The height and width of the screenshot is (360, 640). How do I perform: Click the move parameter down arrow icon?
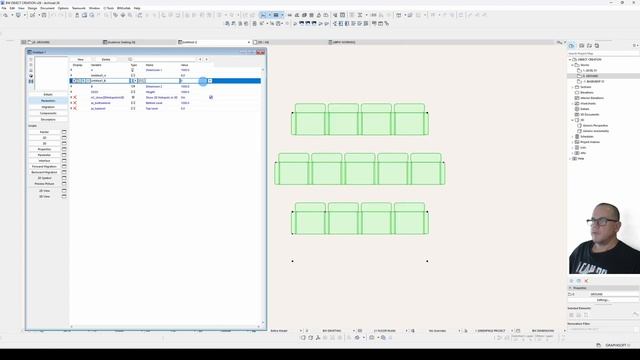tap(207, 59)
